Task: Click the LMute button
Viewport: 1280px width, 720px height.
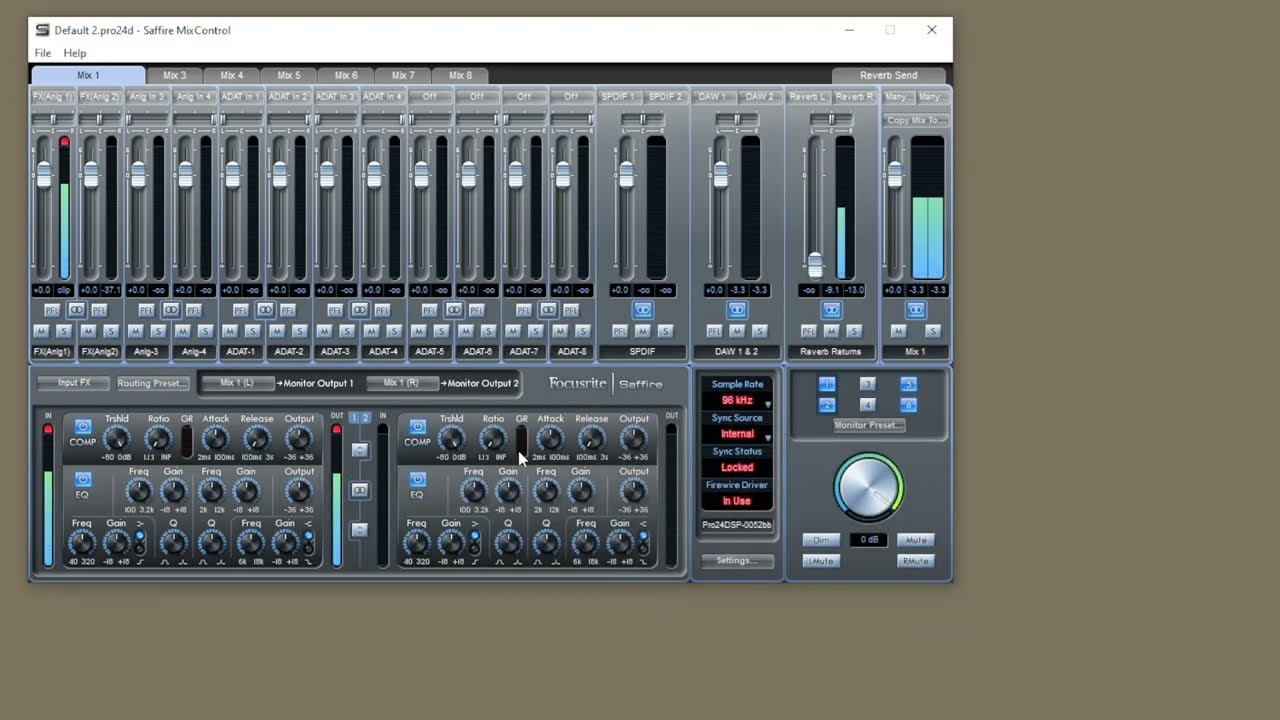Action: 821,561
